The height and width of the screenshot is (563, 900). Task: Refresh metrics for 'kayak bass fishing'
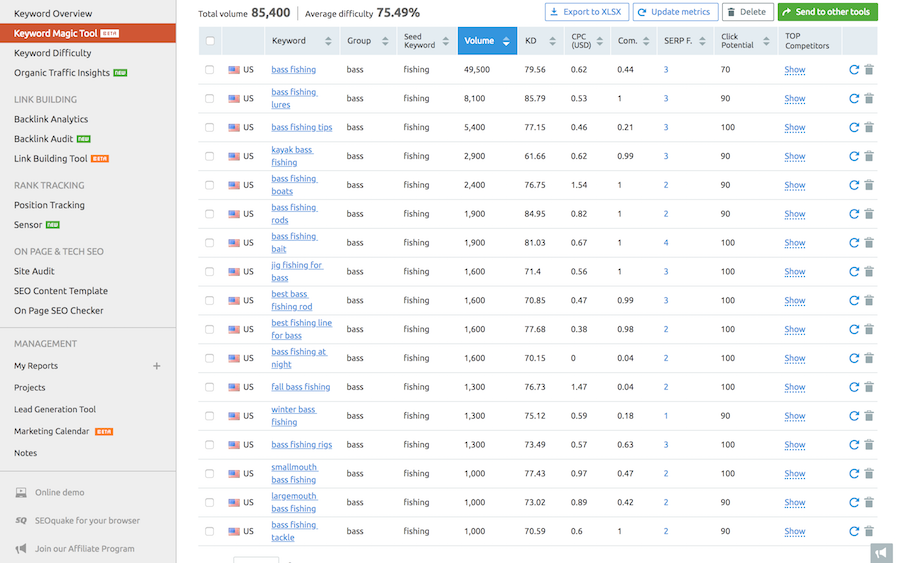click(854, 156)
